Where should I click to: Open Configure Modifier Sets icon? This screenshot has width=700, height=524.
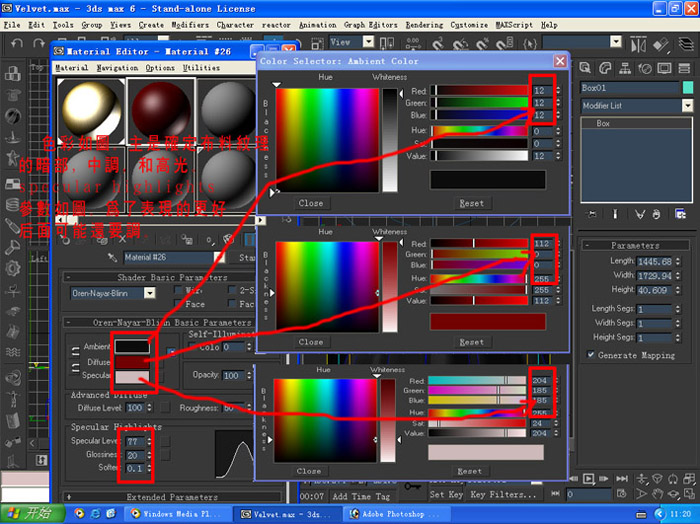680,214
